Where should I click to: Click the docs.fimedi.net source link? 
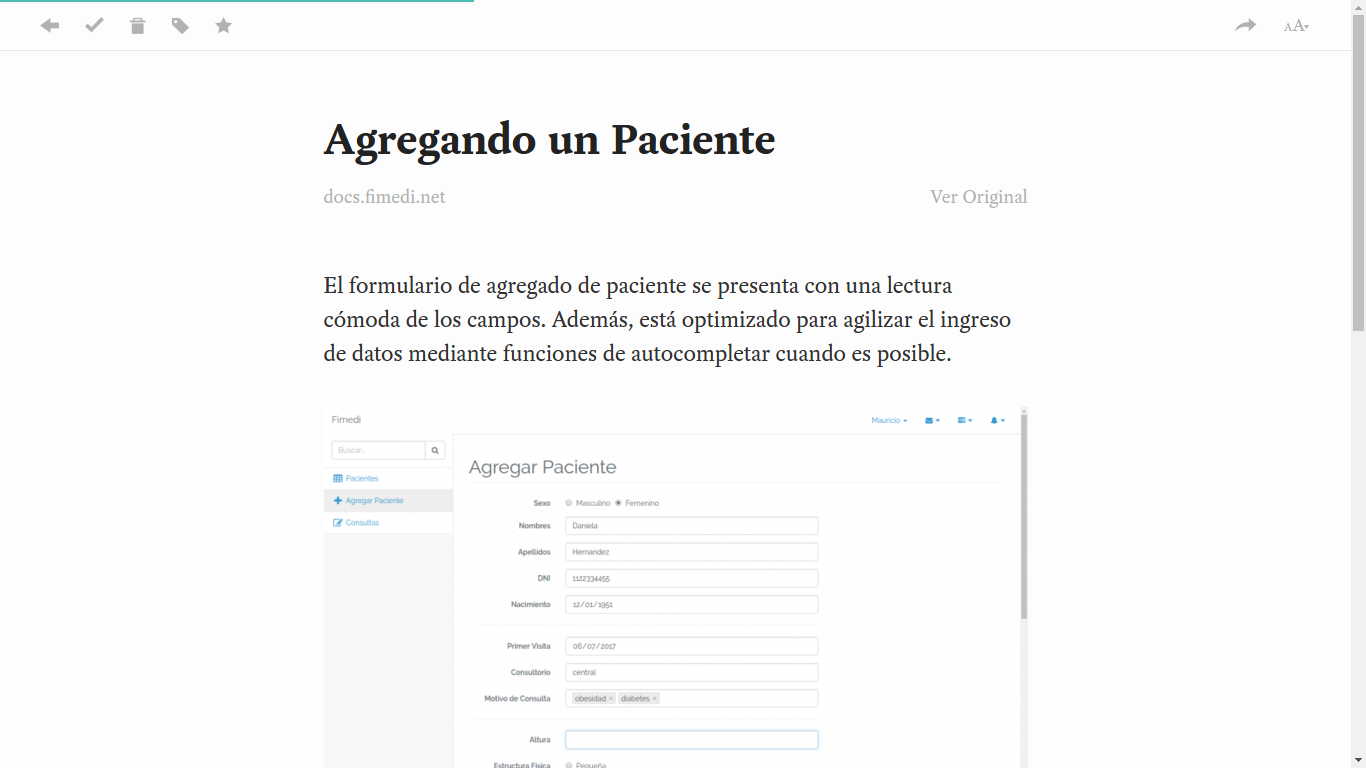click(384, 196)
